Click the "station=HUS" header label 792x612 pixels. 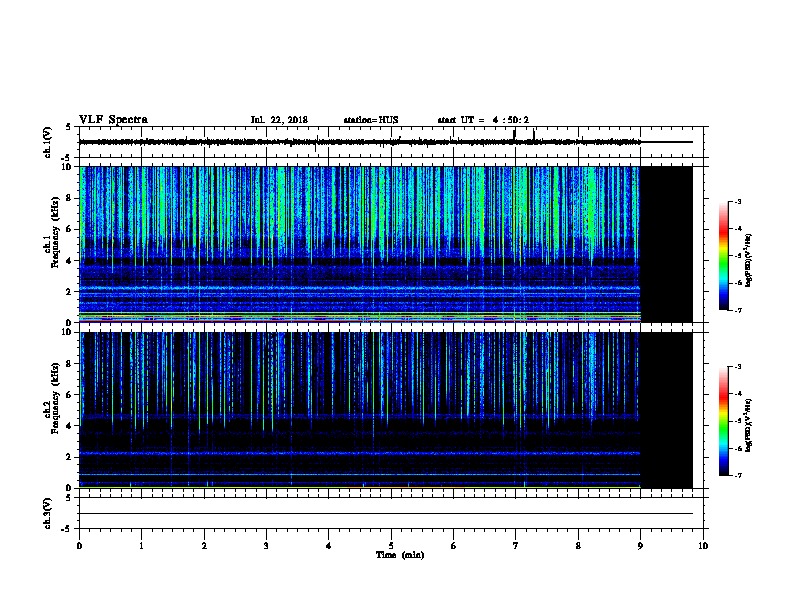click(371, 120)
